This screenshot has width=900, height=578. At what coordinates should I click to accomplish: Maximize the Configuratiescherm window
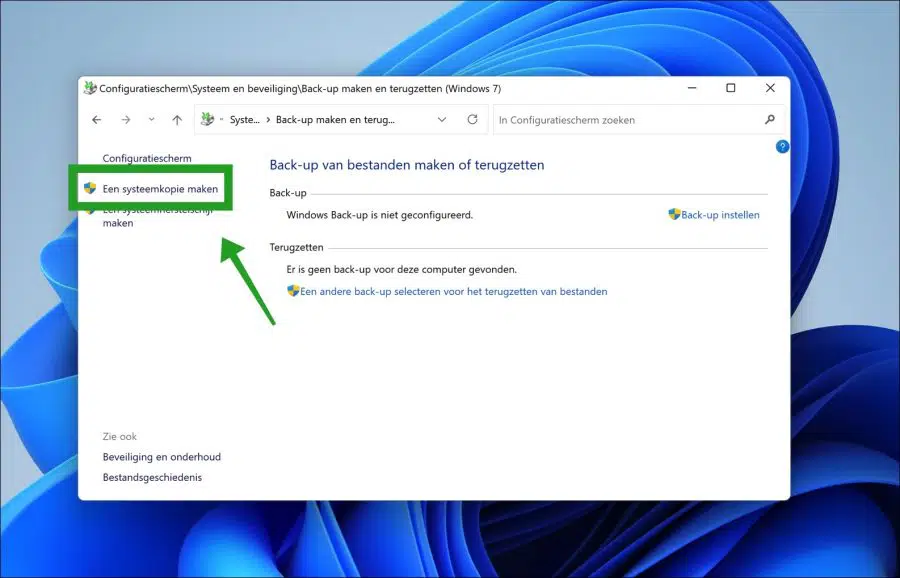pyautogui.click(x=731, y=88)
